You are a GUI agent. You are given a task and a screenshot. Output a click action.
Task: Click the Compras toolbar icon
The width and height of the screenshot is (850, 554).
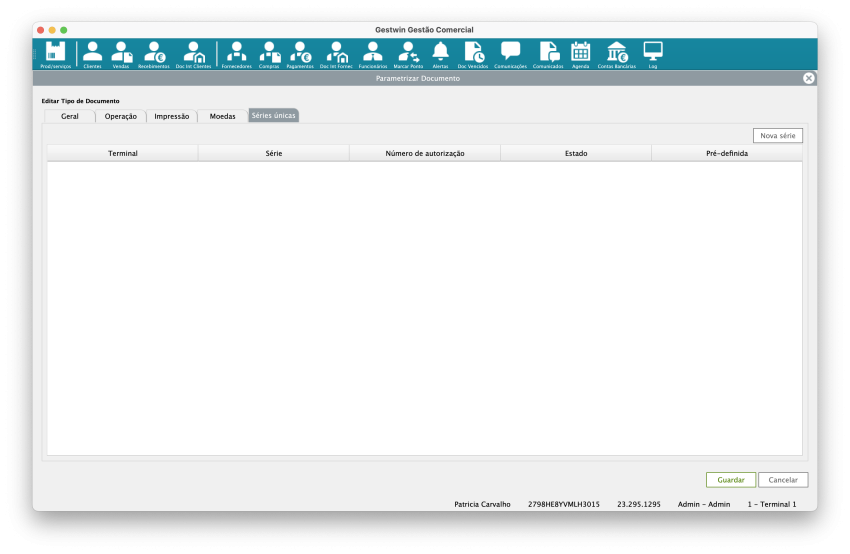(269, 53)
